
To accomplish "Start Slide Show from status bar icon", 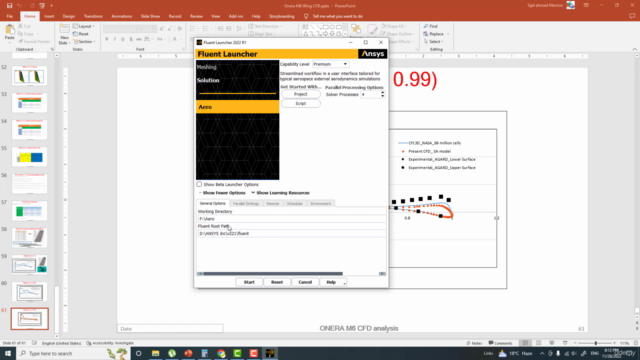I will (565, 343).
